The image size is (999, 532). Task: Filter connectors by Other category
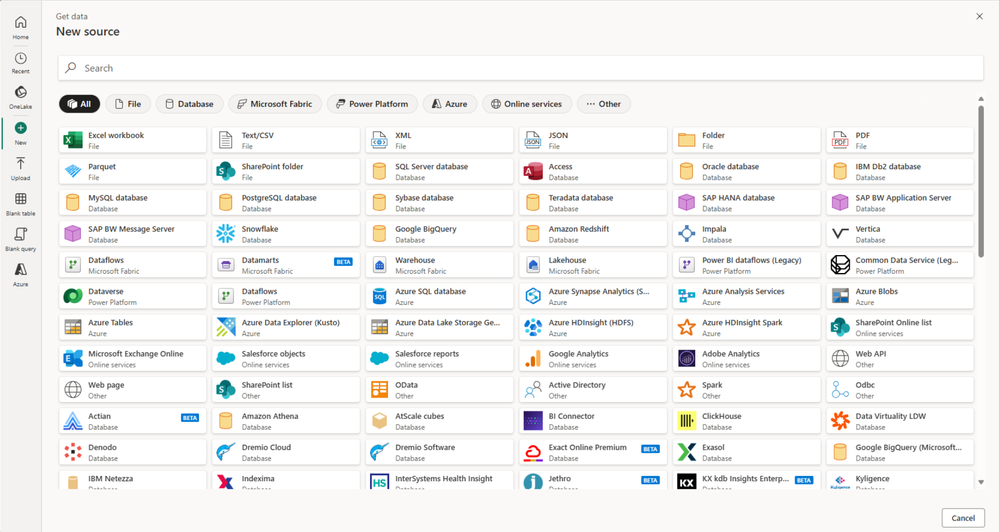604,104
